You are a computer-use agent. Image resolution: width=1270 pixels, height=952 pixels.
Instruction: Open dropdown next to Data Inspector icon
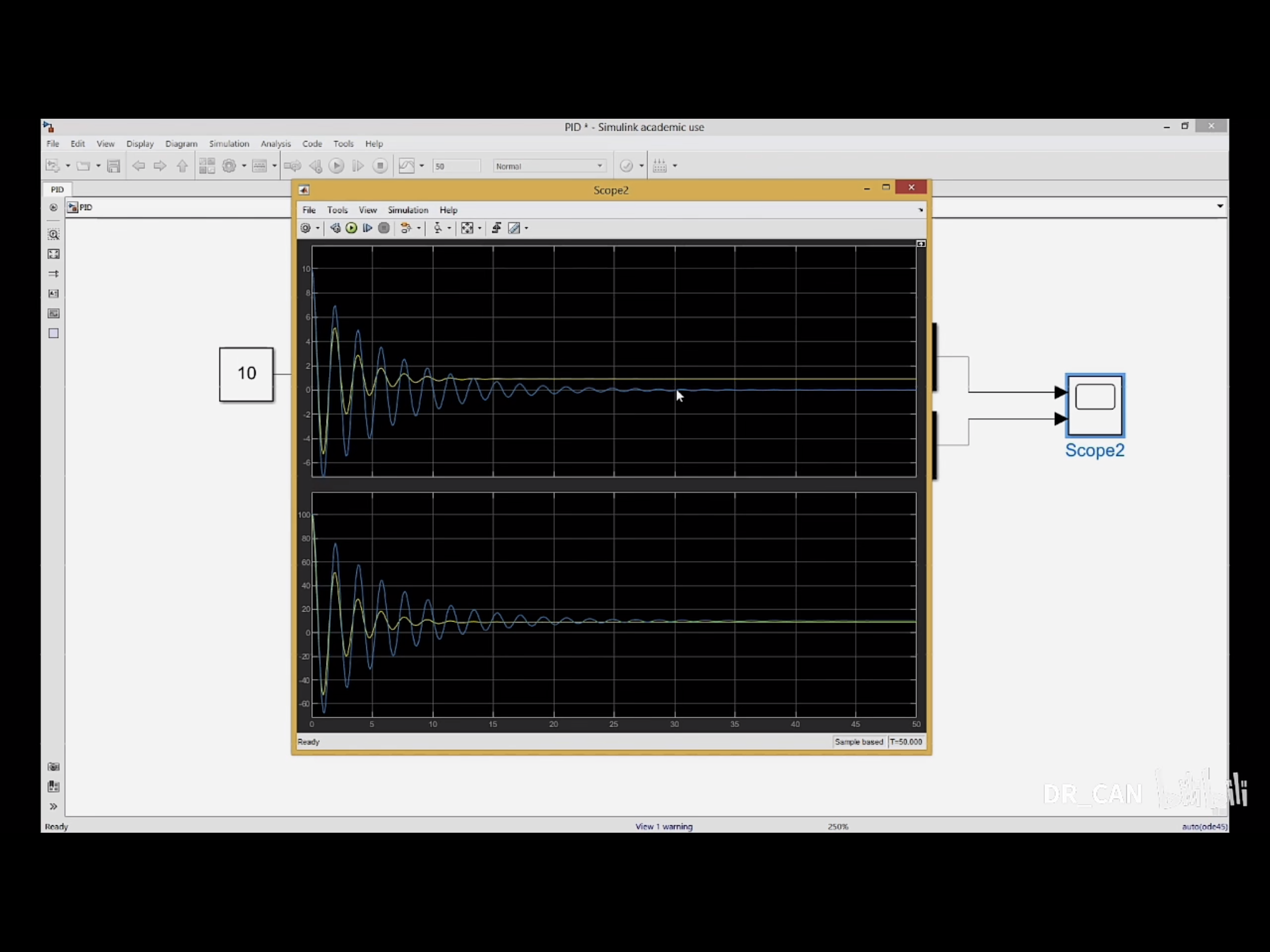(x=422, y=166)
